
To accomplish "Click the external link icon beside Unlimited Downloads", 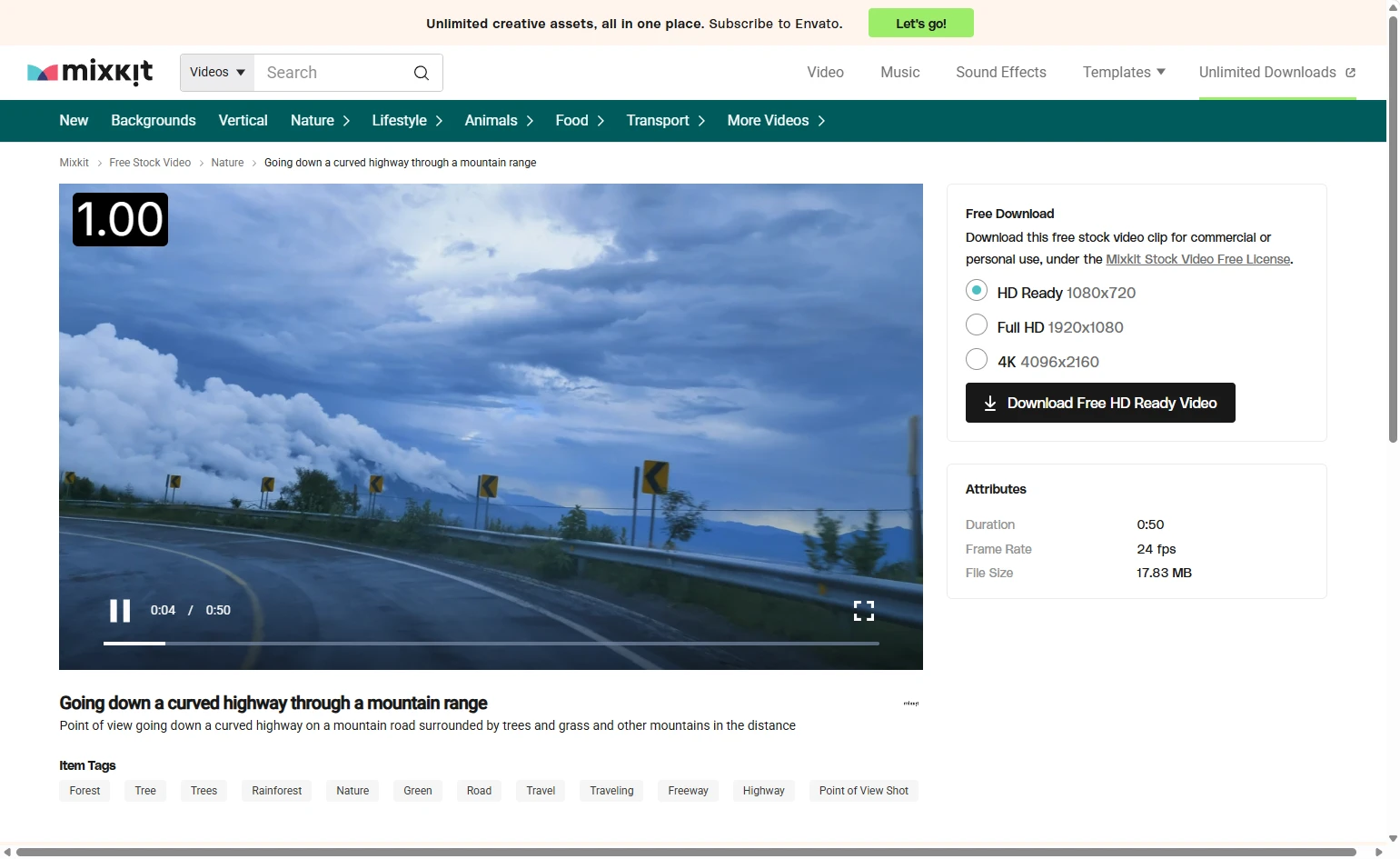I will click(1350, 73).
